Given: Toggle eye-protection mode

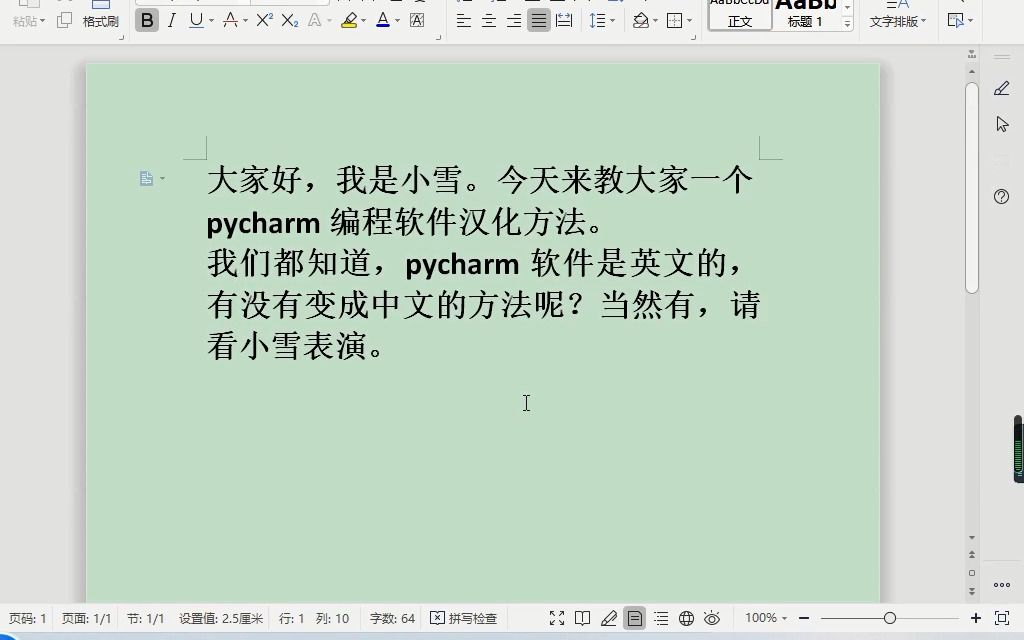Looking at the screenshot, I should pos(713,617).
